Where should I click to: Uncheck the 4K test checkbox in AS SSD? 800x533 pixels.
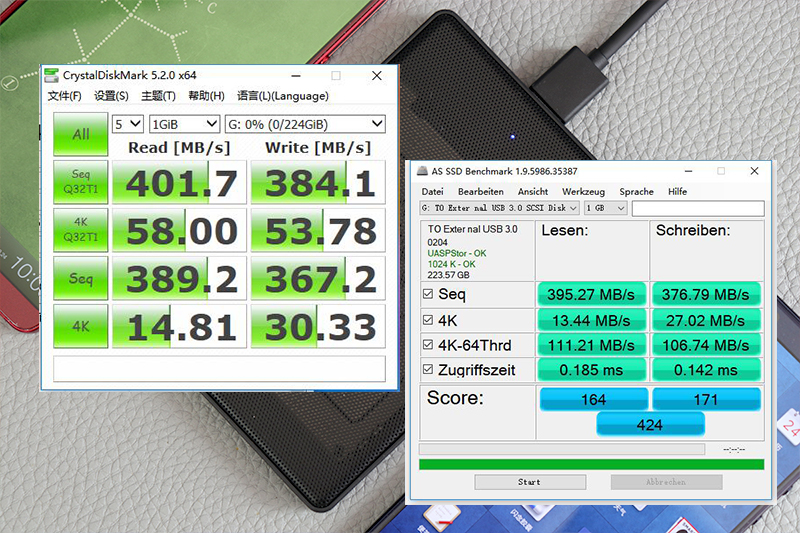[x=428, y=320]
